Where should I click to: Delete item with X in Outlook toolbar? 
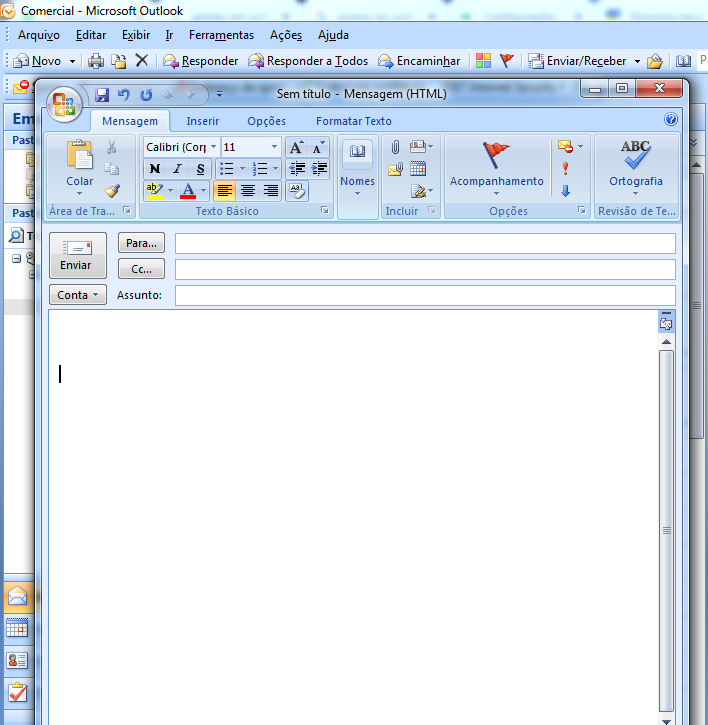click(x=142, y=61)
